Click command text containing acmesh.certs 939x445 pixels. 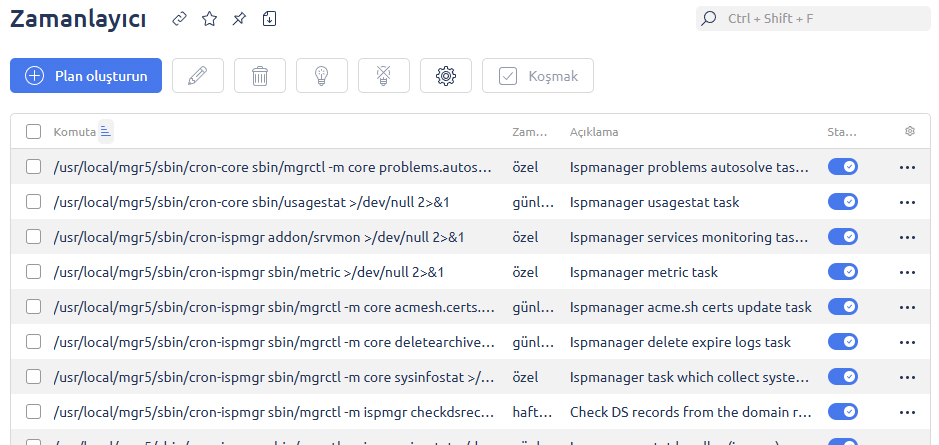(274, 307)
